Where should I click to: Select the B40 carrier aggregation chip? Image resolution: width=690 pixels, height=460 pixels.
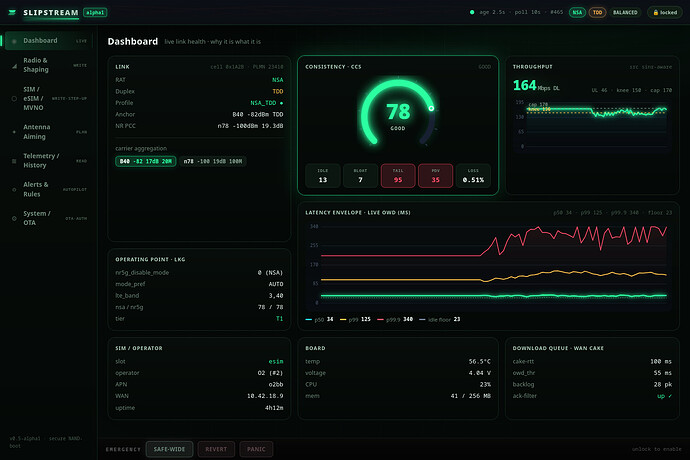[x=146, y=162]
